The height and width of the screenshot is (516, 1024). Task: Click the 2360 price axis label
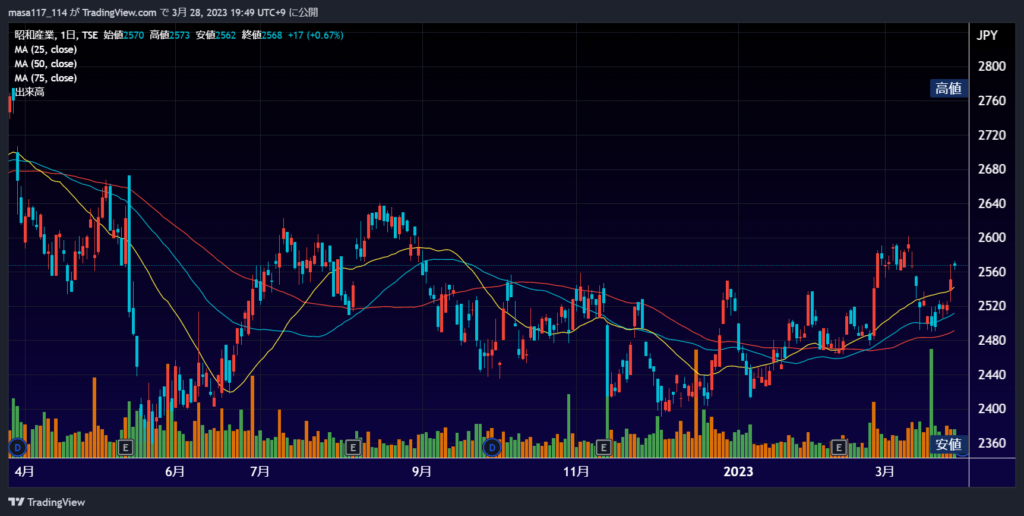[991, 443]
